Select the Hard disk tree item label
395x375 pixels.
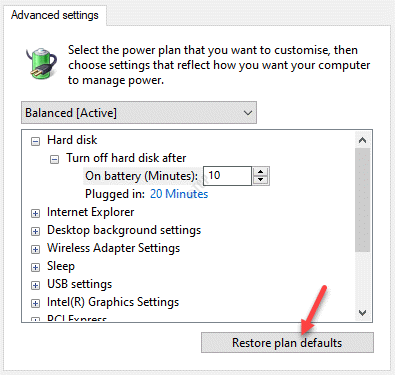point(72,140)
